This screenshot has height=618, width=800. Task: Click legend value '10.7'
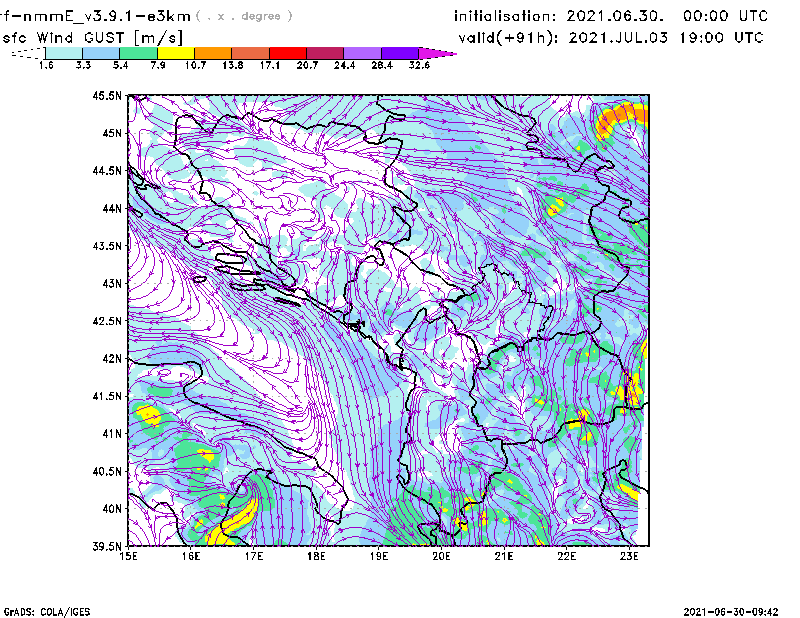[x=195, y=65]
